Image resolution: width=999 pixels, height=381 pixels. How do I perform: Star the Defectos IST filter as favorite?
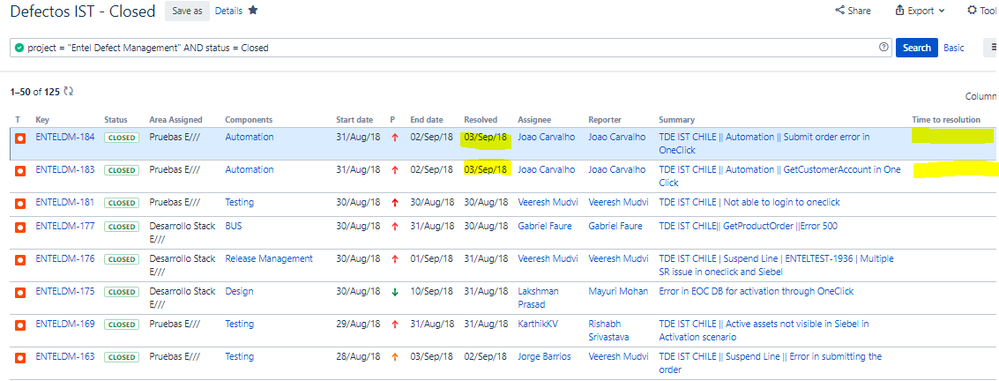click(x=253, y=10)
